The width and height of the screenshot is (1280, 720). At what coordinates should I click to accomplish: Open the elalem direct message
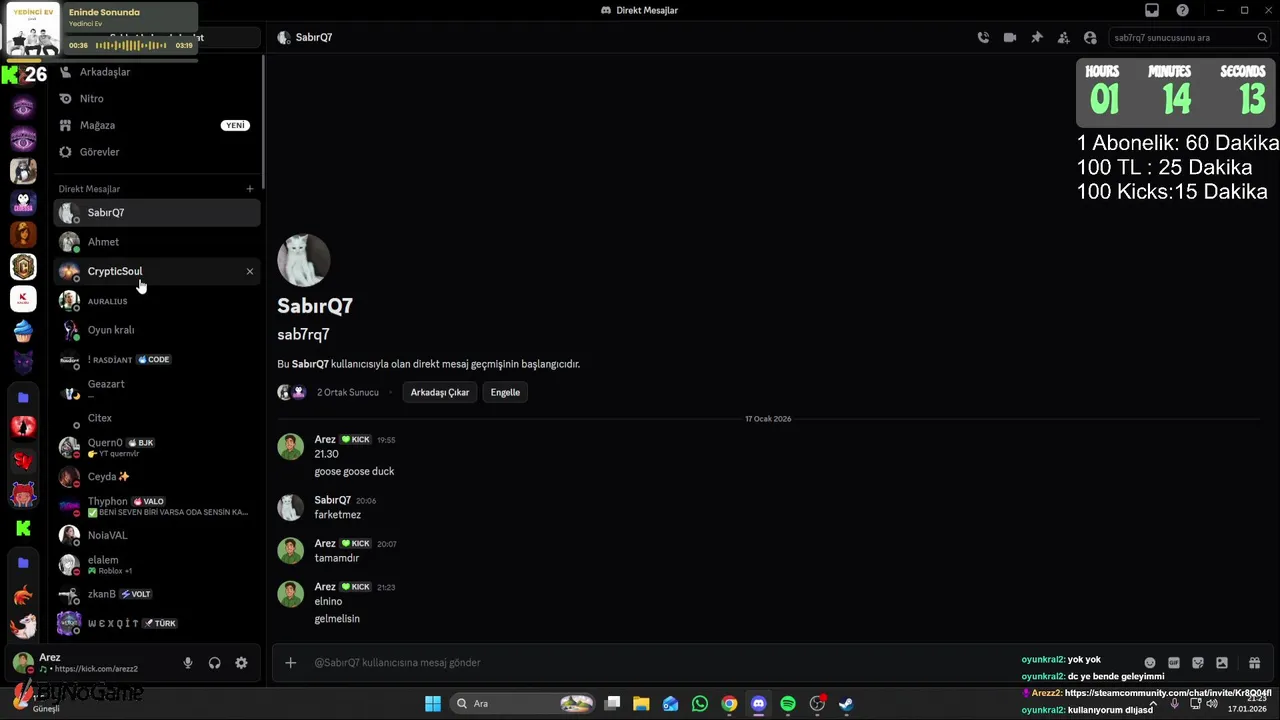[156, 565]
